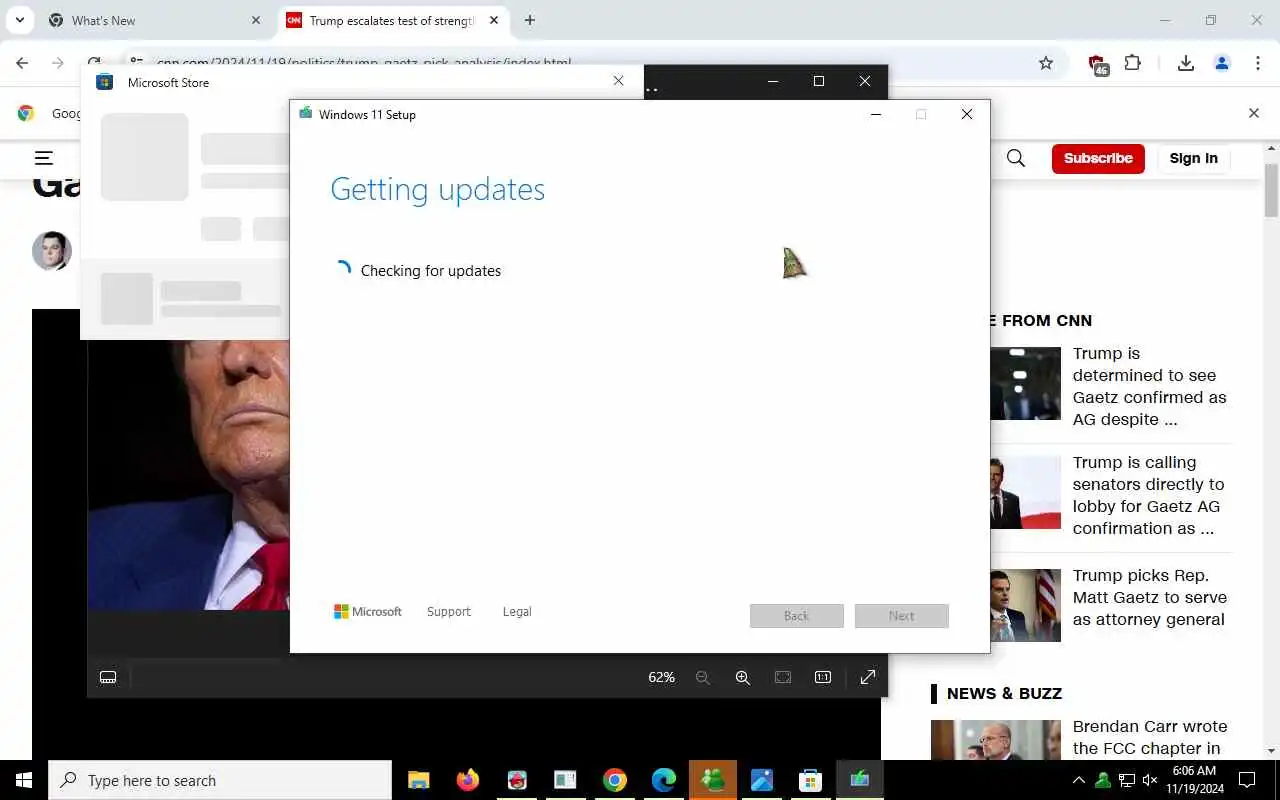Viewport: 1280px width, 800px height.
Task: Open article Trump is determined to see Gaetz confirmed
Action: pyautogui.click(x=1150, y=386)
